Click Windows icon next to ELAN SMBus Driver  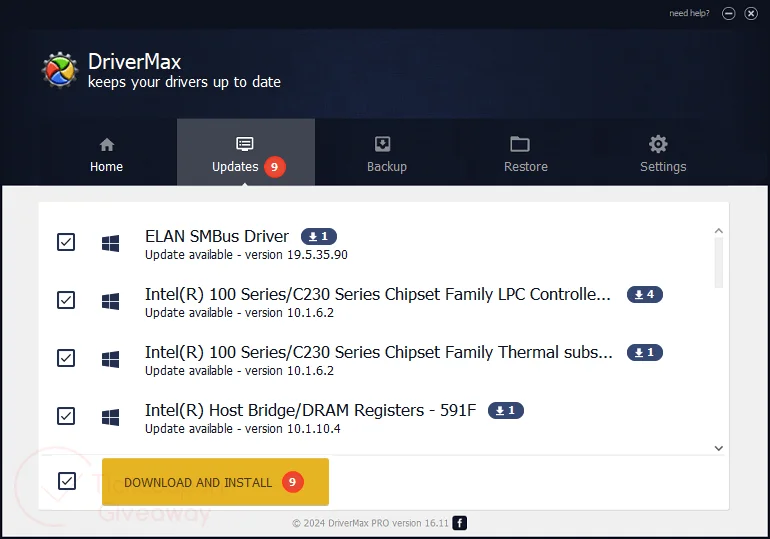110,243
